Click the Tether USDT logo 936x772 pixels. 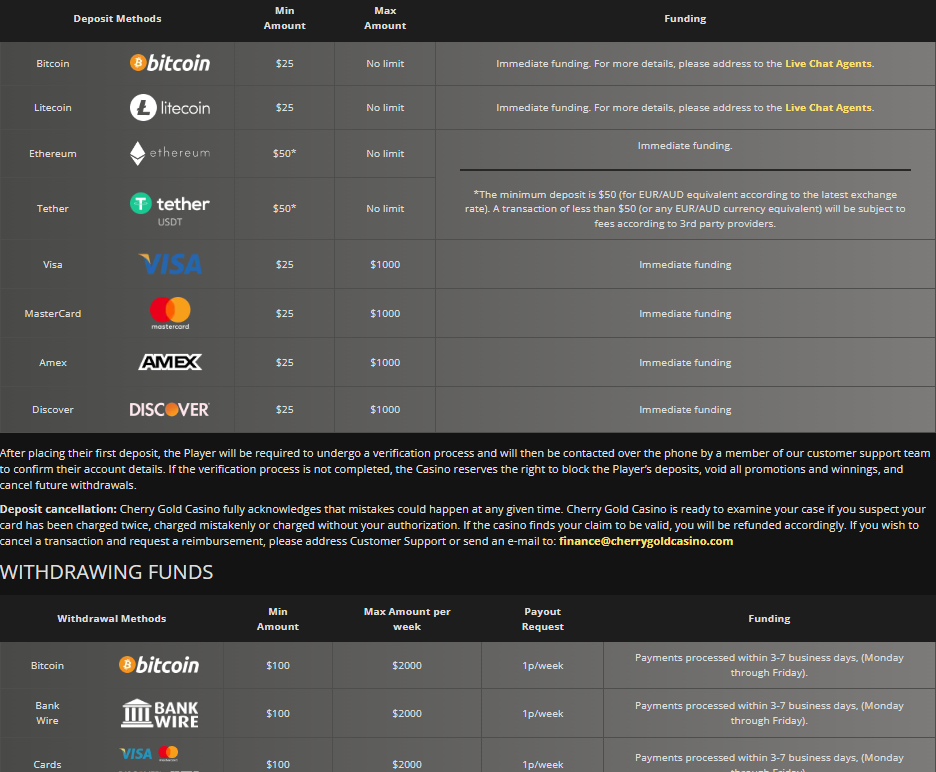pos(170,209)
